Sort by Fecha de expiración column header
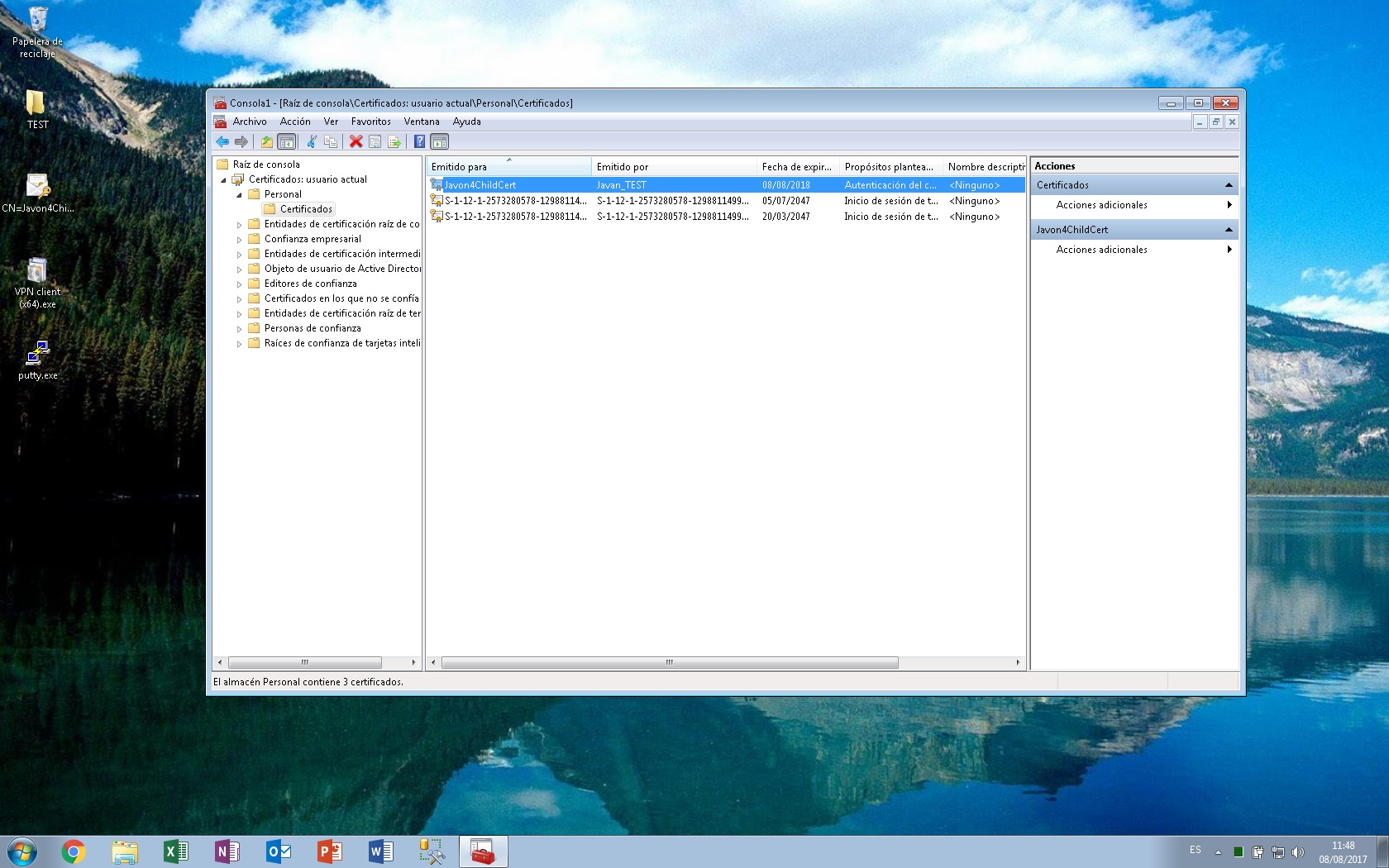 pos(796,167)
